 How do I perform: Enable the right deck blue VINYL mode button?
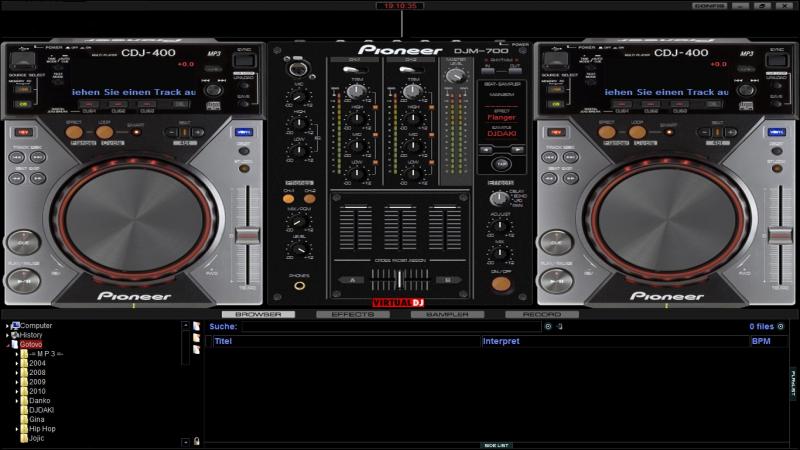777,132
